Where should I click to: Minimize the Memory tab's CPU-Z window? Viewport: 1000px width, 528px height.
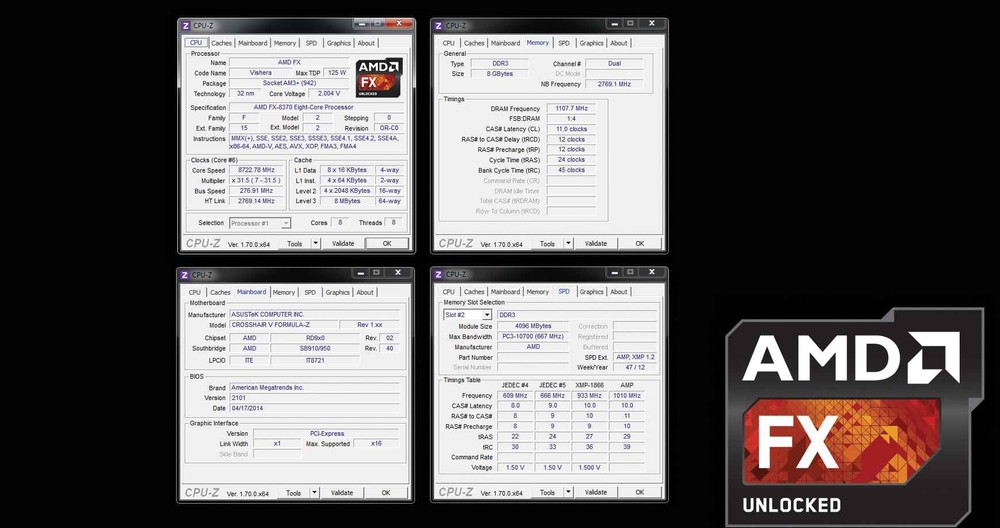(x=613, y=24)
